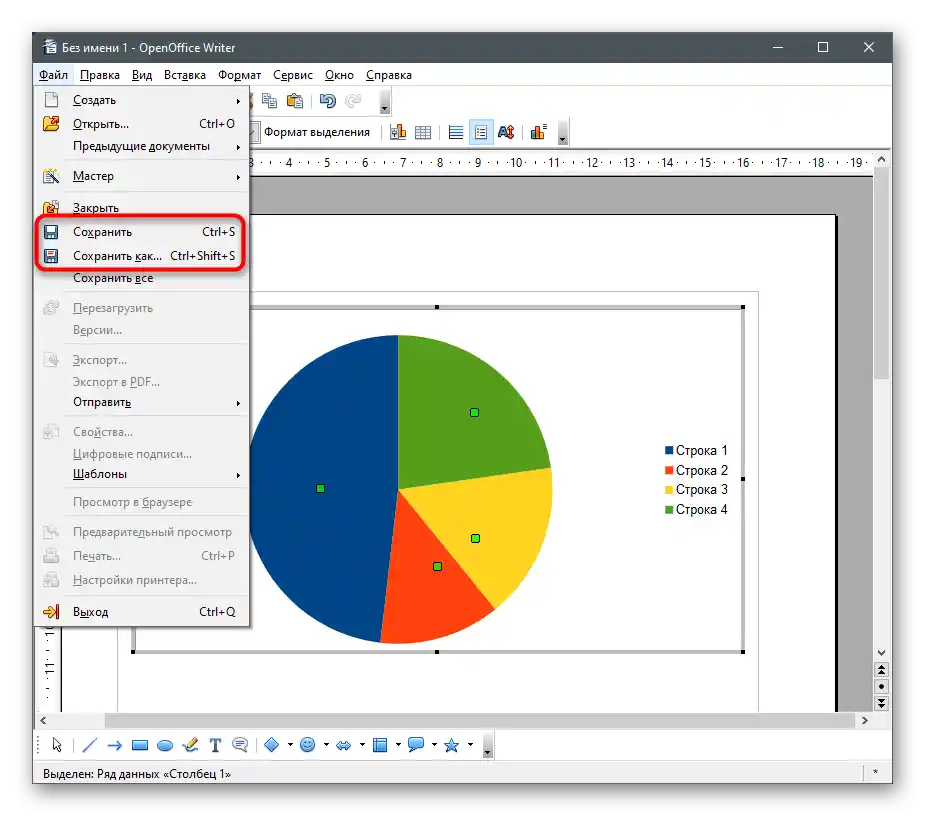Click Строка 2 legend entry

pyautogui.click(x=696, y=470)
